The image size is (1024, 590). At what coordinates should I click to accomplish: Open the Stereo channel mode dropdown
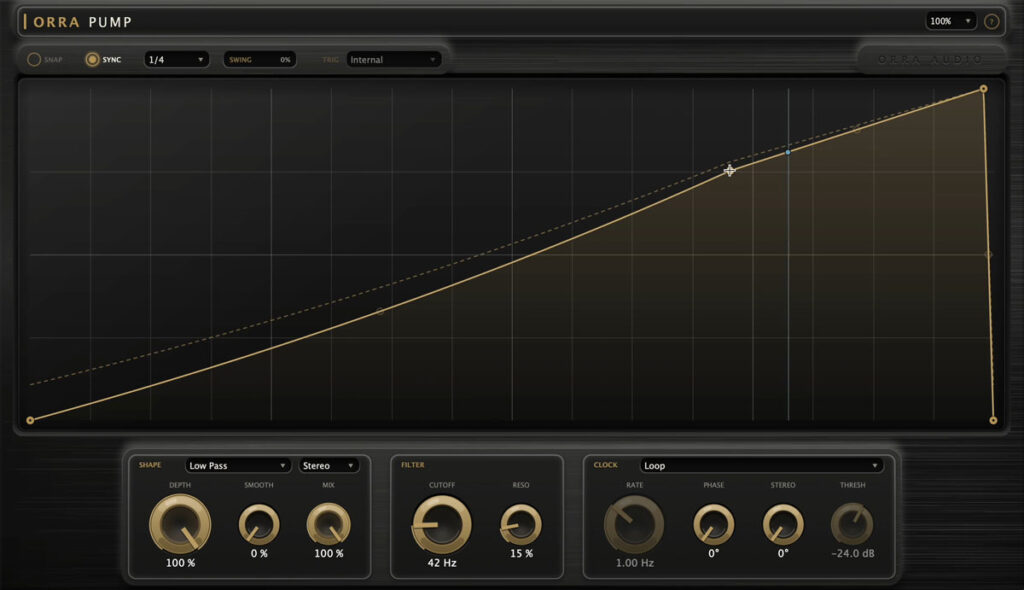pos(328,465)
